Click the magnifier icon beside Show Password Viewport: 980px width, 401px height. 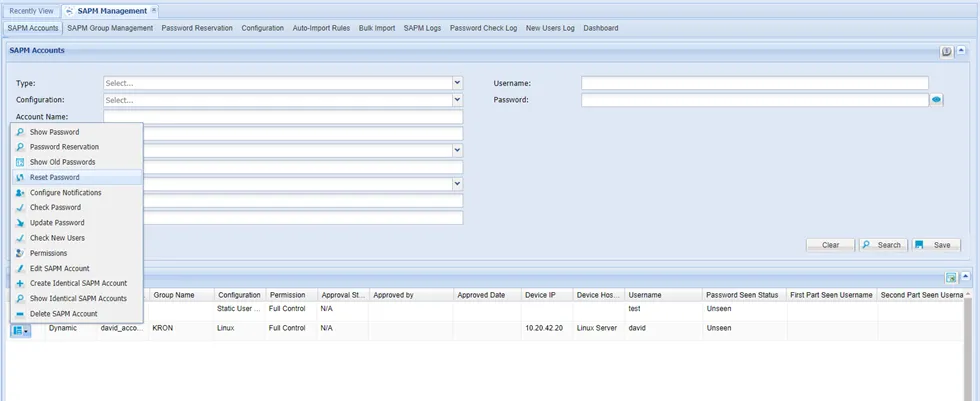coord(20,132)
